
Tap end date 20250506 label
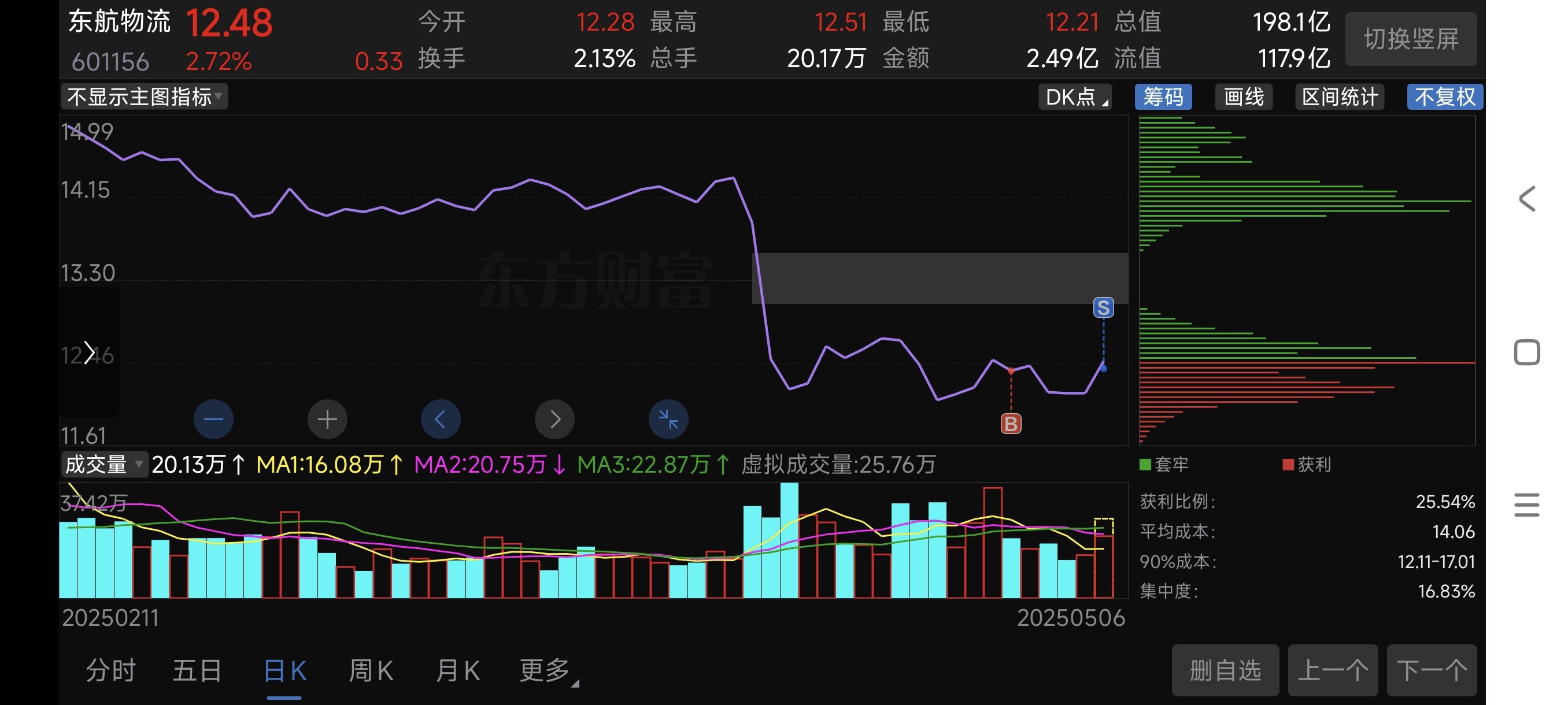coord(1071,618)
